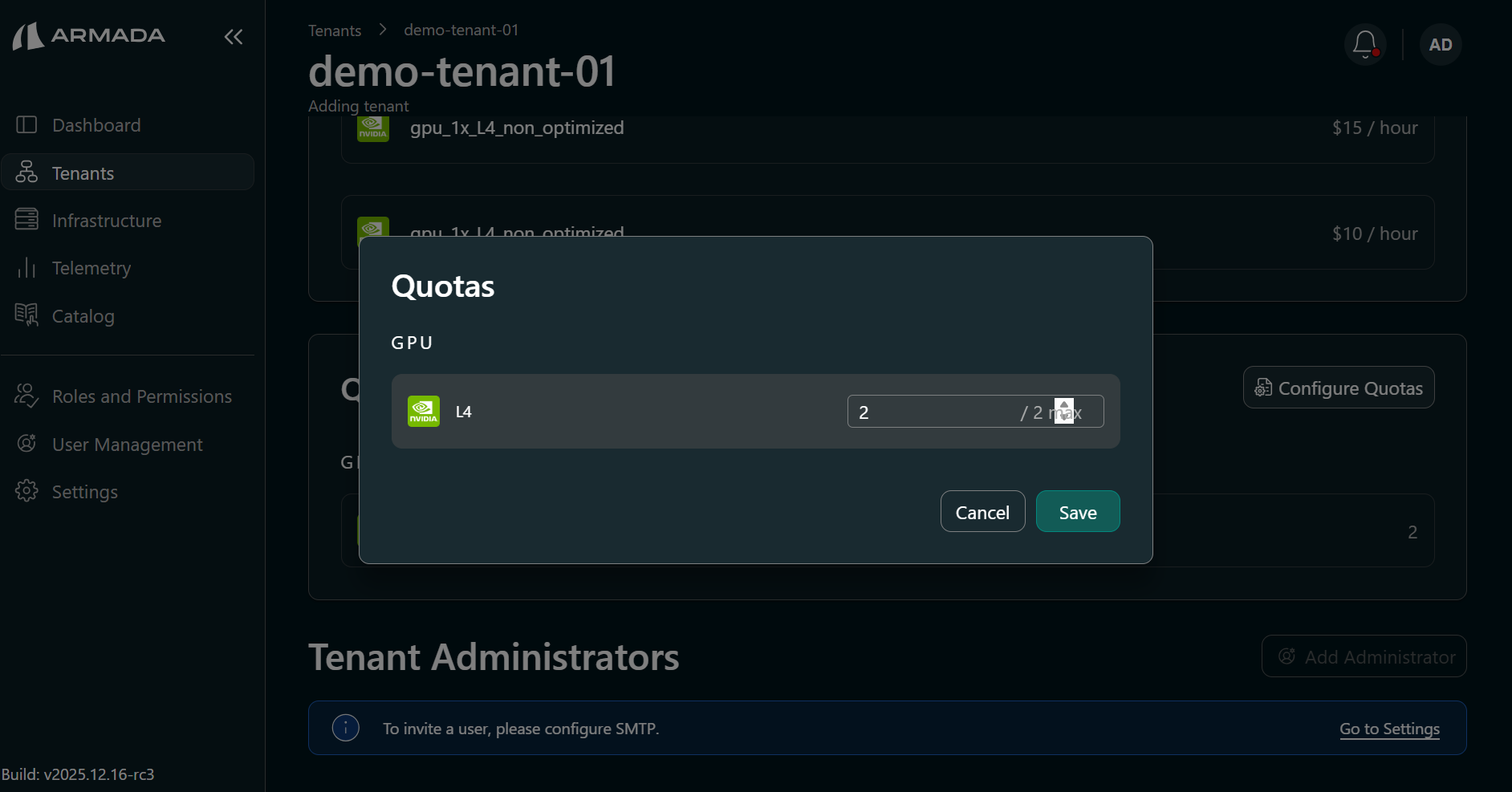
Task: Open the Catalog icon in sidebar
Action: pos(26,315)
